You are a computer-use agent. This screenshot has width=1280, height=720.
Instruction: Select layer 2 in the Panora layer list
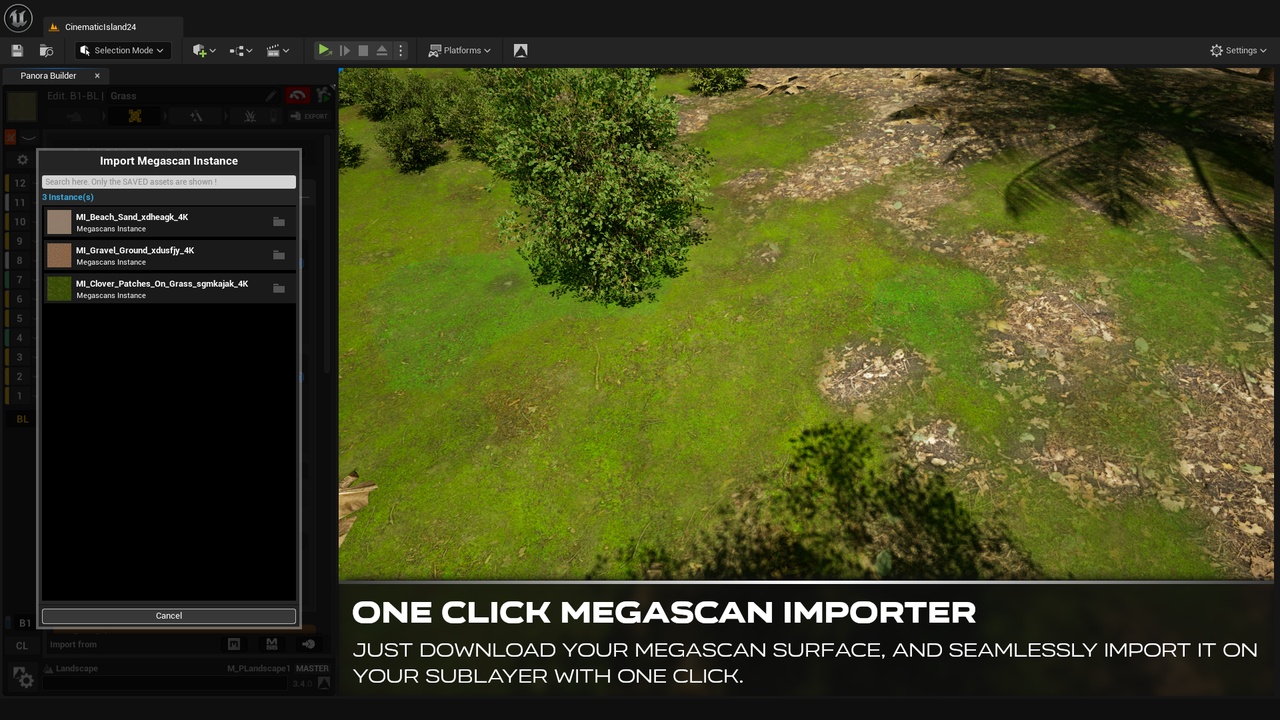click(20, 376)
